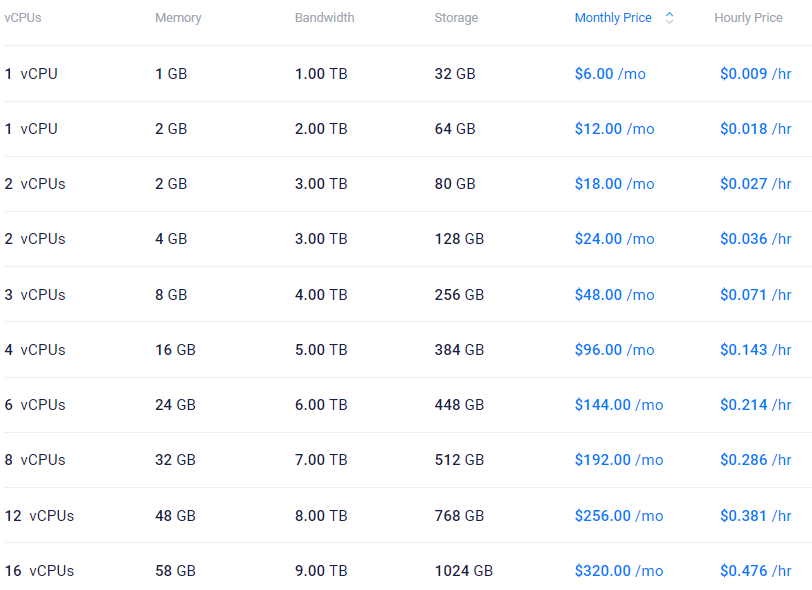This screenshot has width=812, height=590.
Task: Select the $96.00 /mo plan price
Action: pyautogui.click(x=614, y=350)
